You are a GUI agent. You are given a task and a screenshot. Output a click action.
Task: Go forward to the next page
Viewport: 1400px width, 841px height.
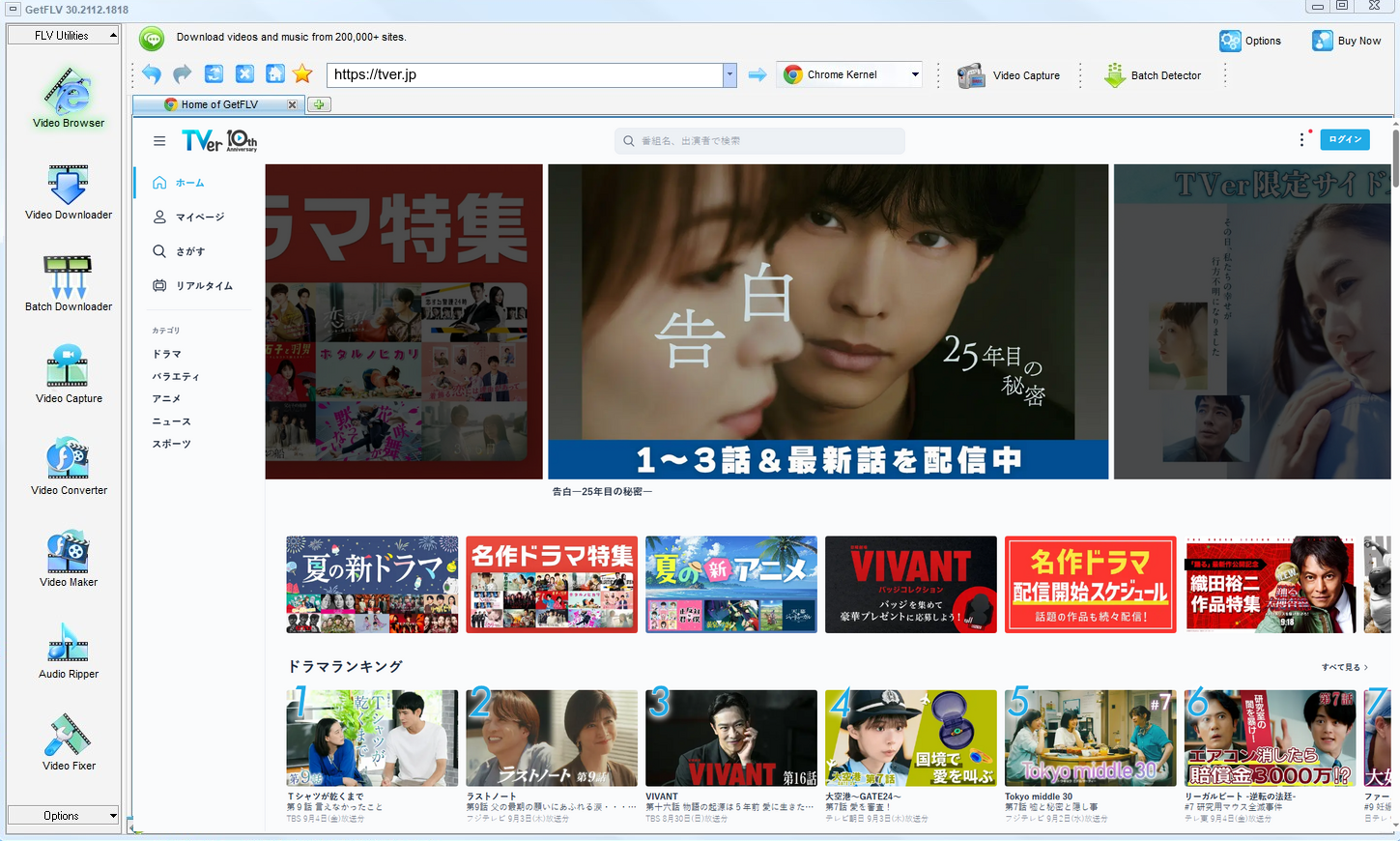pyautogui.click(x=183, y=74)
